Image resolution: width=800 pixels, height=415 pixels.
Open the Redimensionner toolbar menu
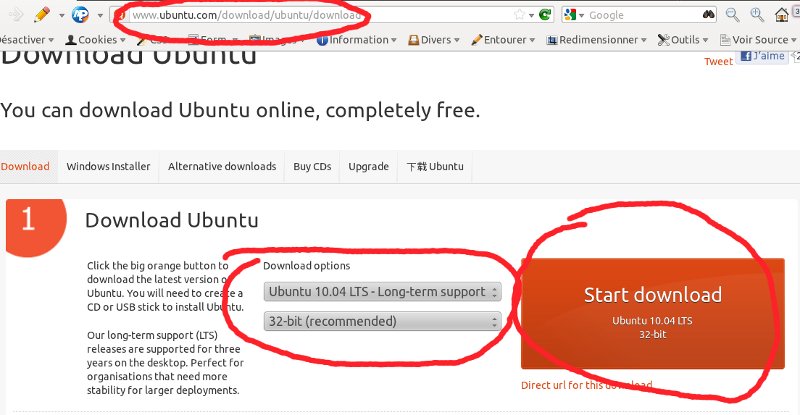click(x=596, y=40)
